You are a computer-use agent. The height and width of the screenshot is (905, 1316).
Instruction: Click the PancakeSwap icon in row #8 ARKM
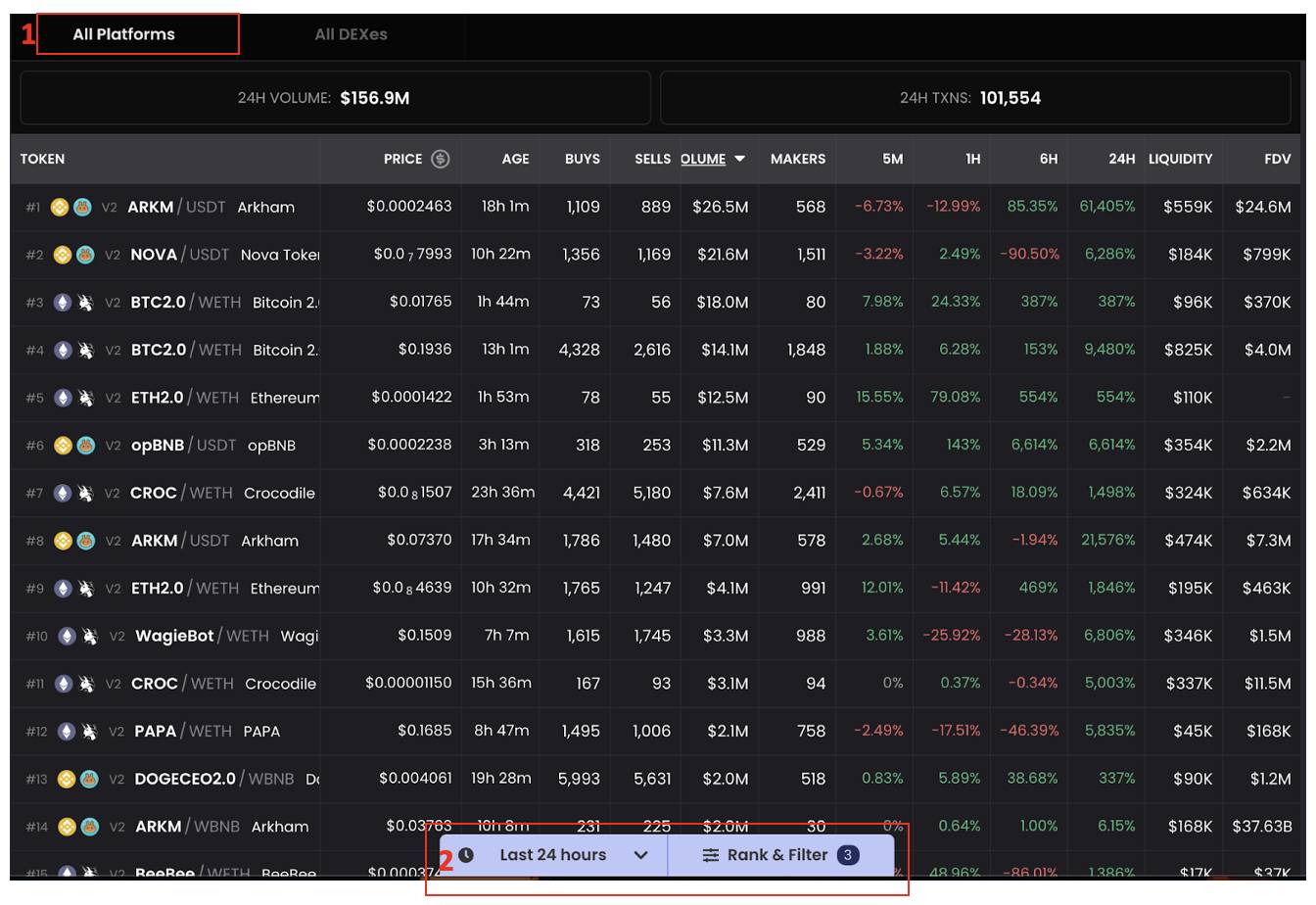click(x=85, y=541)
